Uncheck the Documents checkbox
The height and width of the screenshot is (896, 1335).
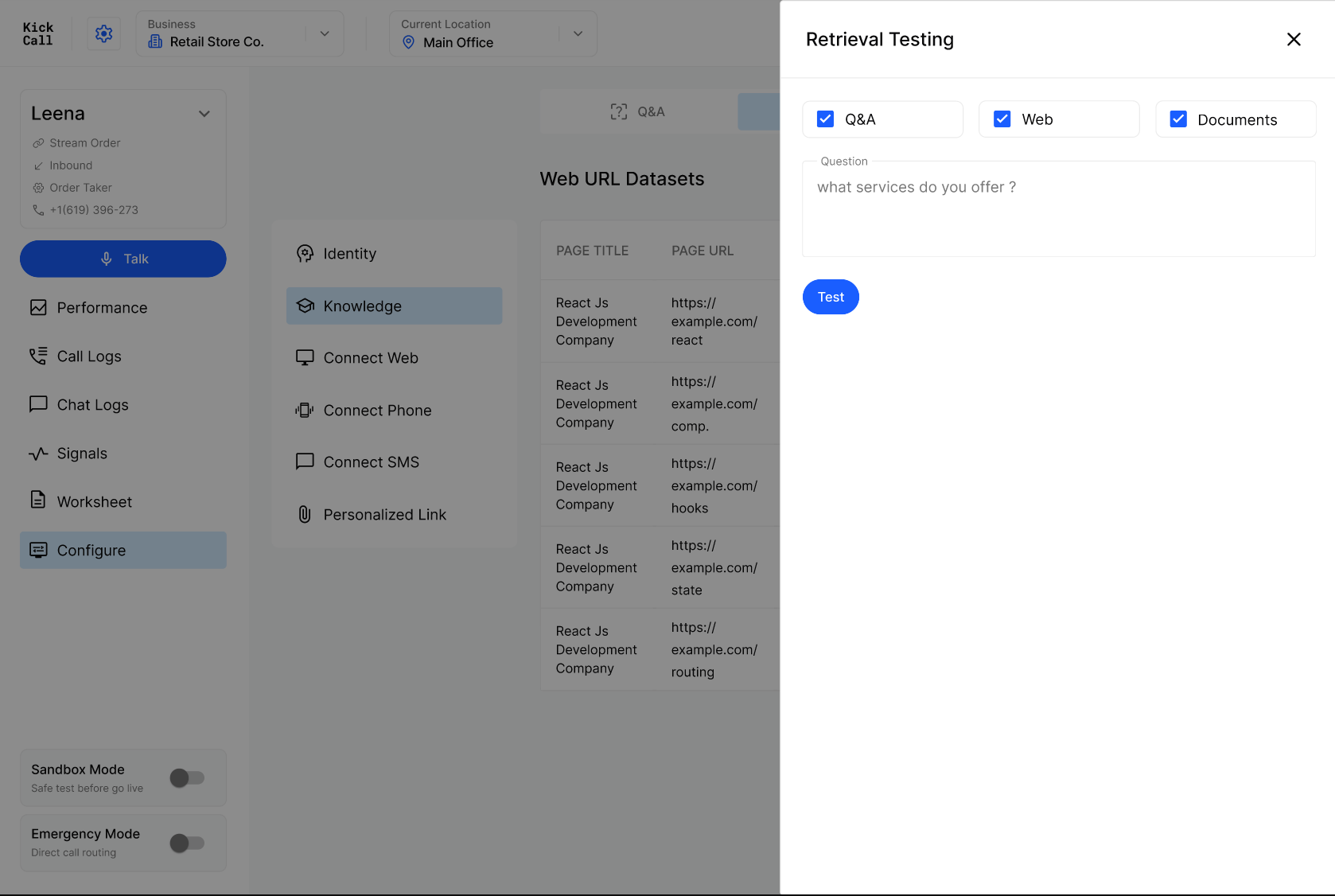pos(1178,119)
